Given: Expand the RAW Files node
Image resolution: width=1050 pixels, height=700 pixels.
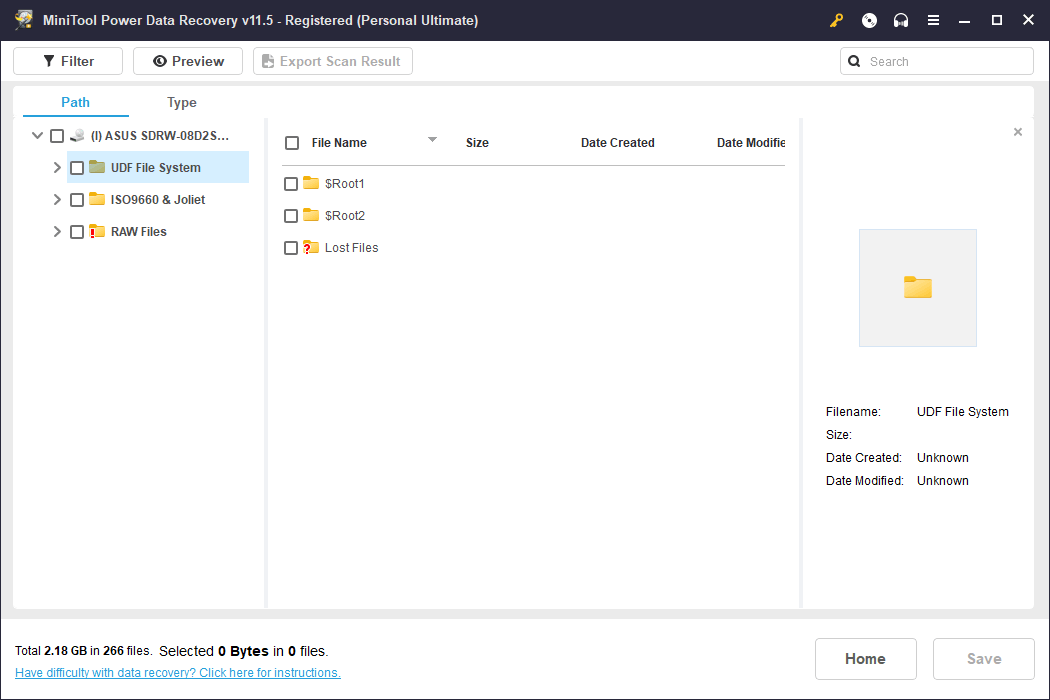Looking at the screenshot, I should click(x=57, y=232).
